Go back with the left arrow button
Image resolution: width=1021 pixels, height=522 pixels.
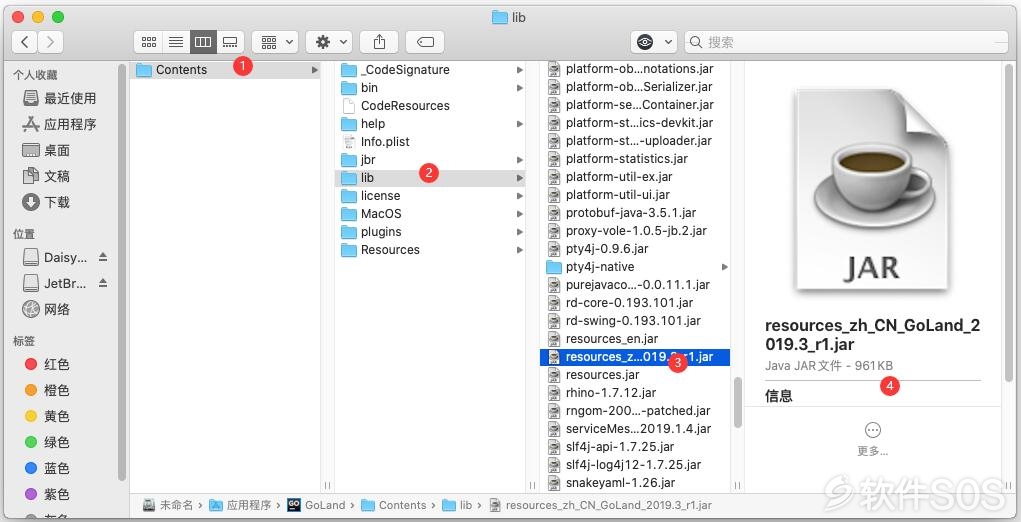[x=25, y=42]
